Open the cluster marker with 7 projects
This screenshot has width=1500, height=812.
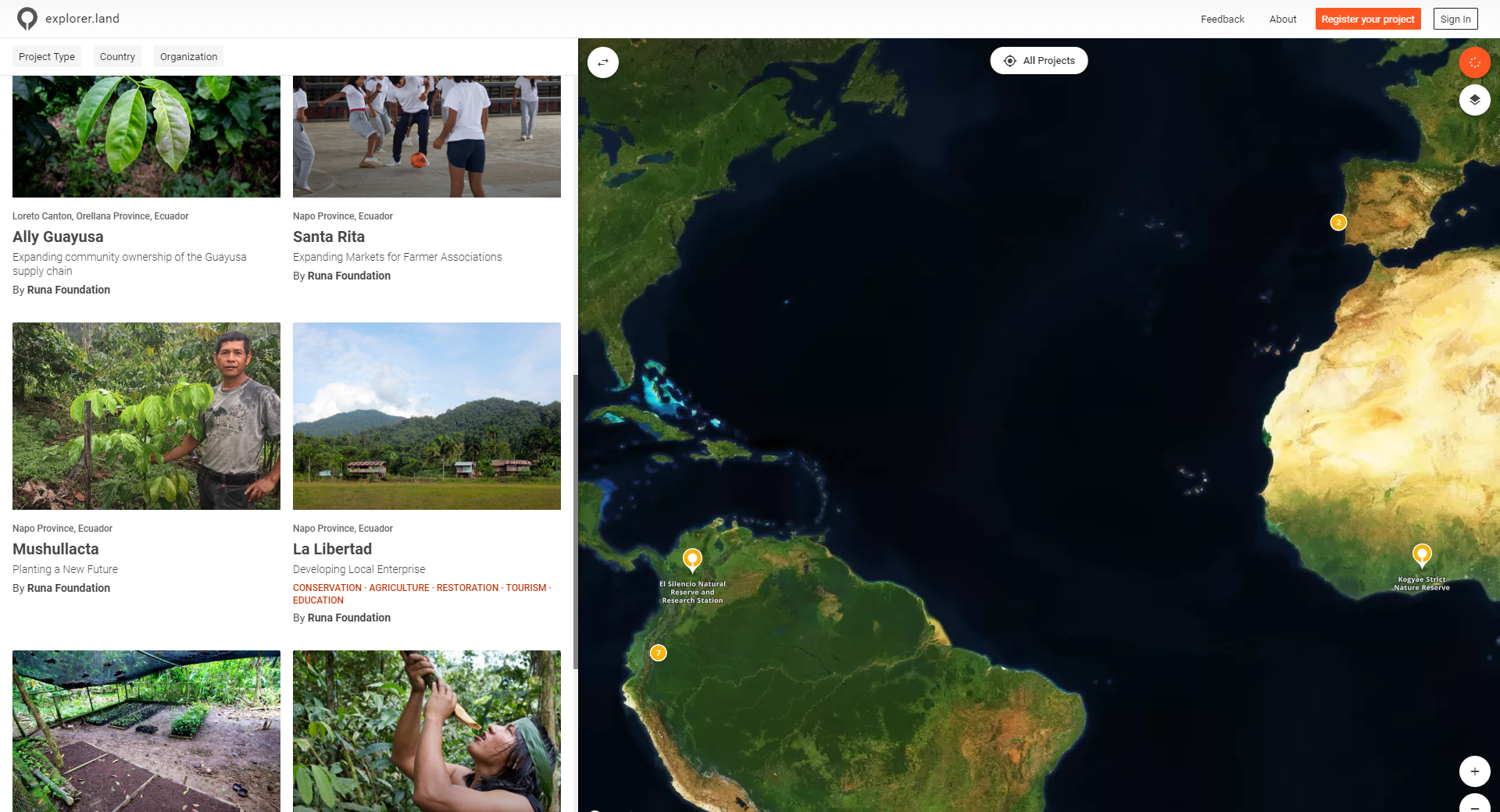click(x=659, y=653)
